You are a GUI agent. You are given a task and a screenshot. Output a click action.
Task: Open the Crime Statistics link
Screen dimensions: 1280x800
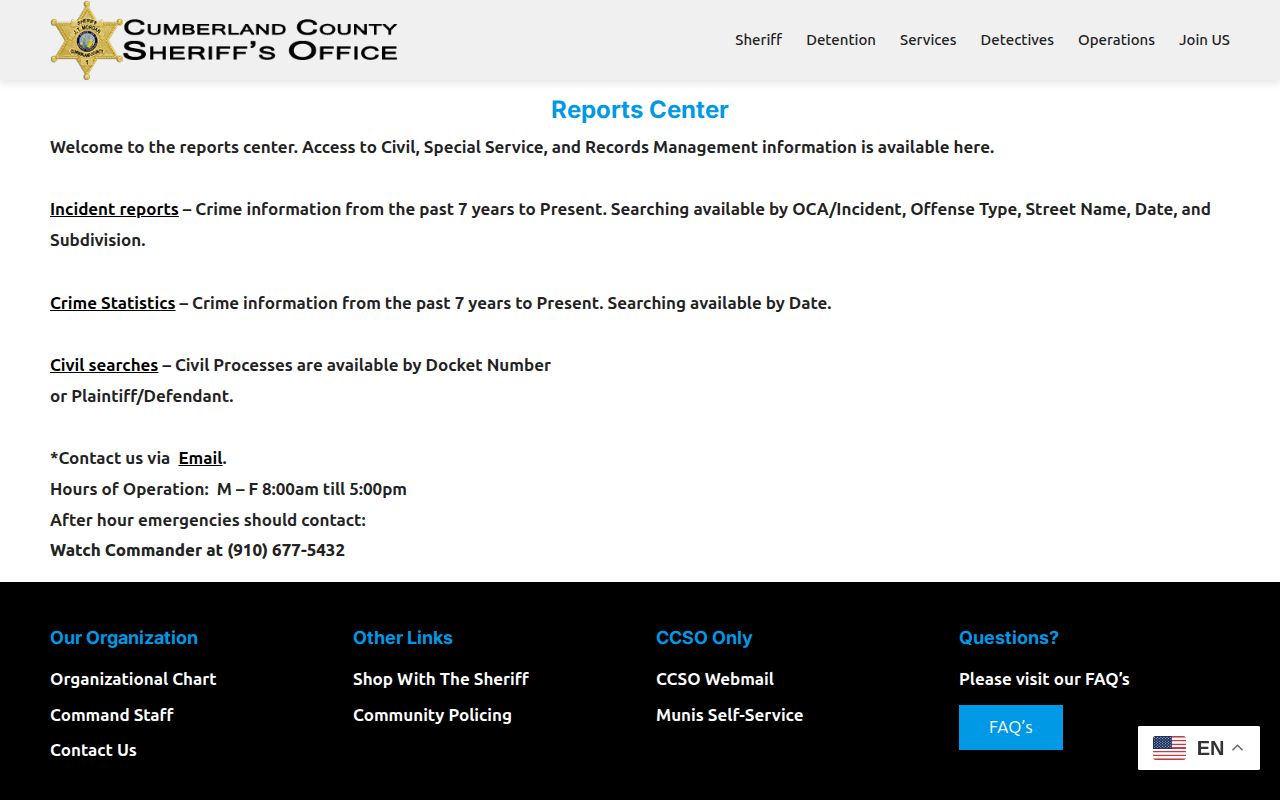click(x=113, y=303)
